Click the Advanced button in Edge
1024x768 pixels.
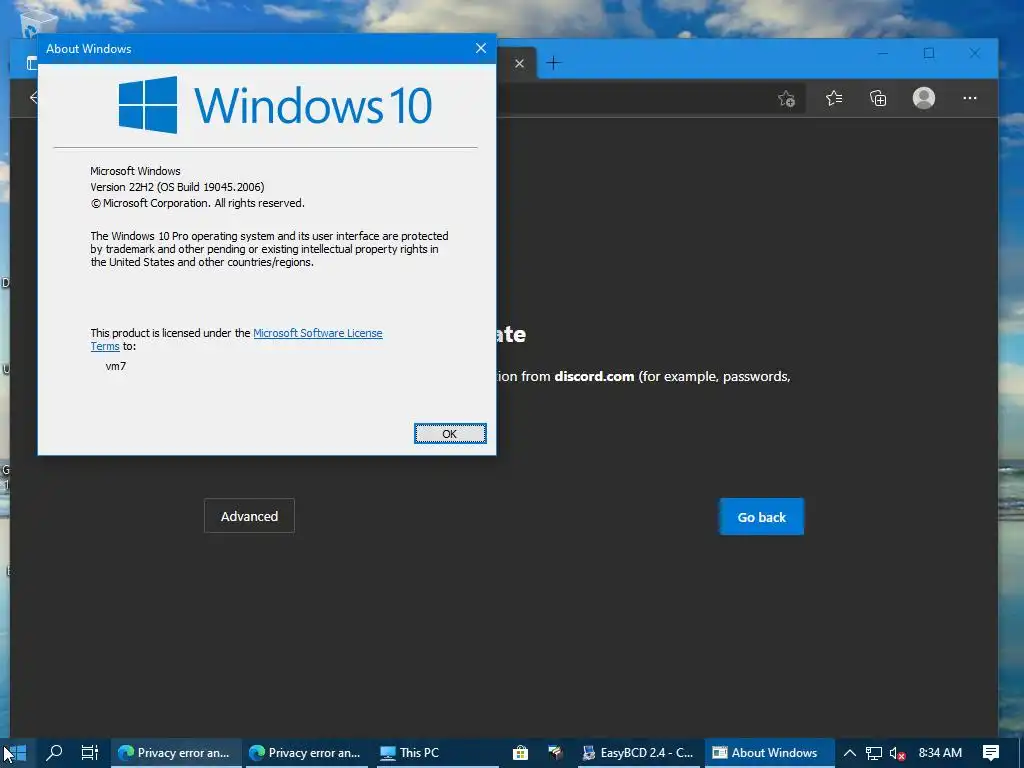coord(249,516)
